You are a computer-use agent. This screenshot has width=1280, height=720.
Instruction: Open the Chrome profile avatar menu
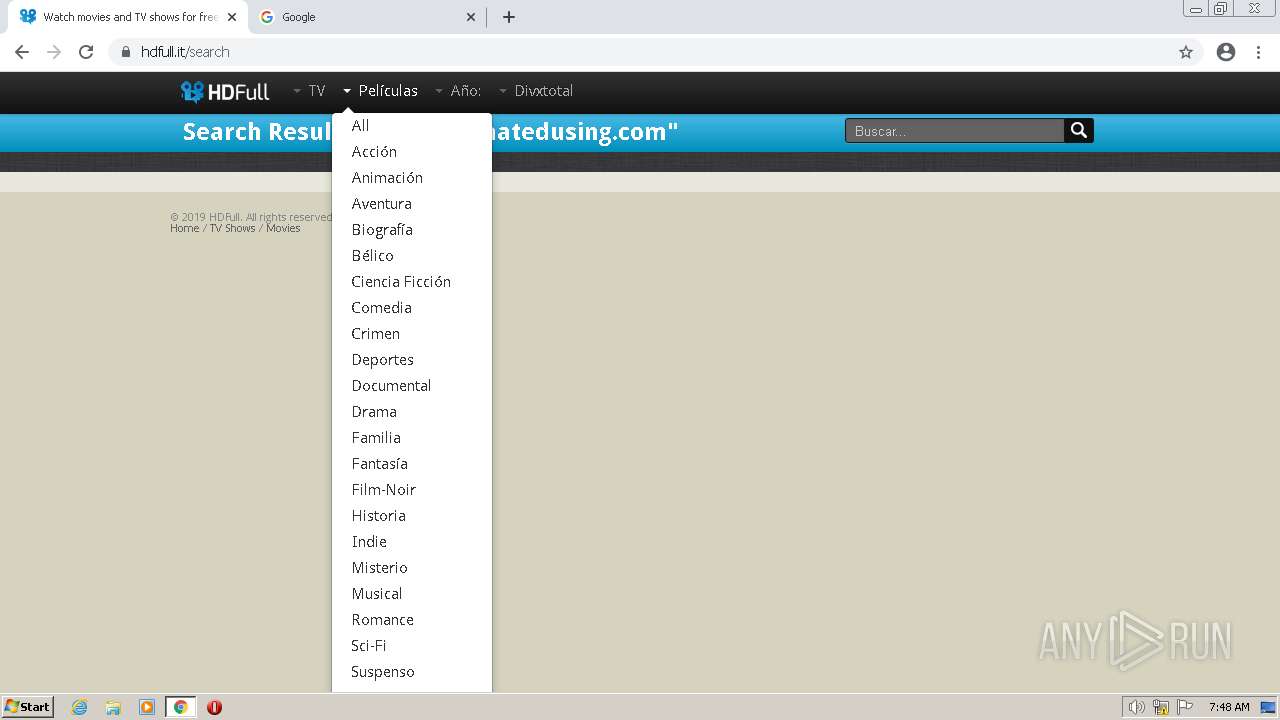pos(1226,52)
